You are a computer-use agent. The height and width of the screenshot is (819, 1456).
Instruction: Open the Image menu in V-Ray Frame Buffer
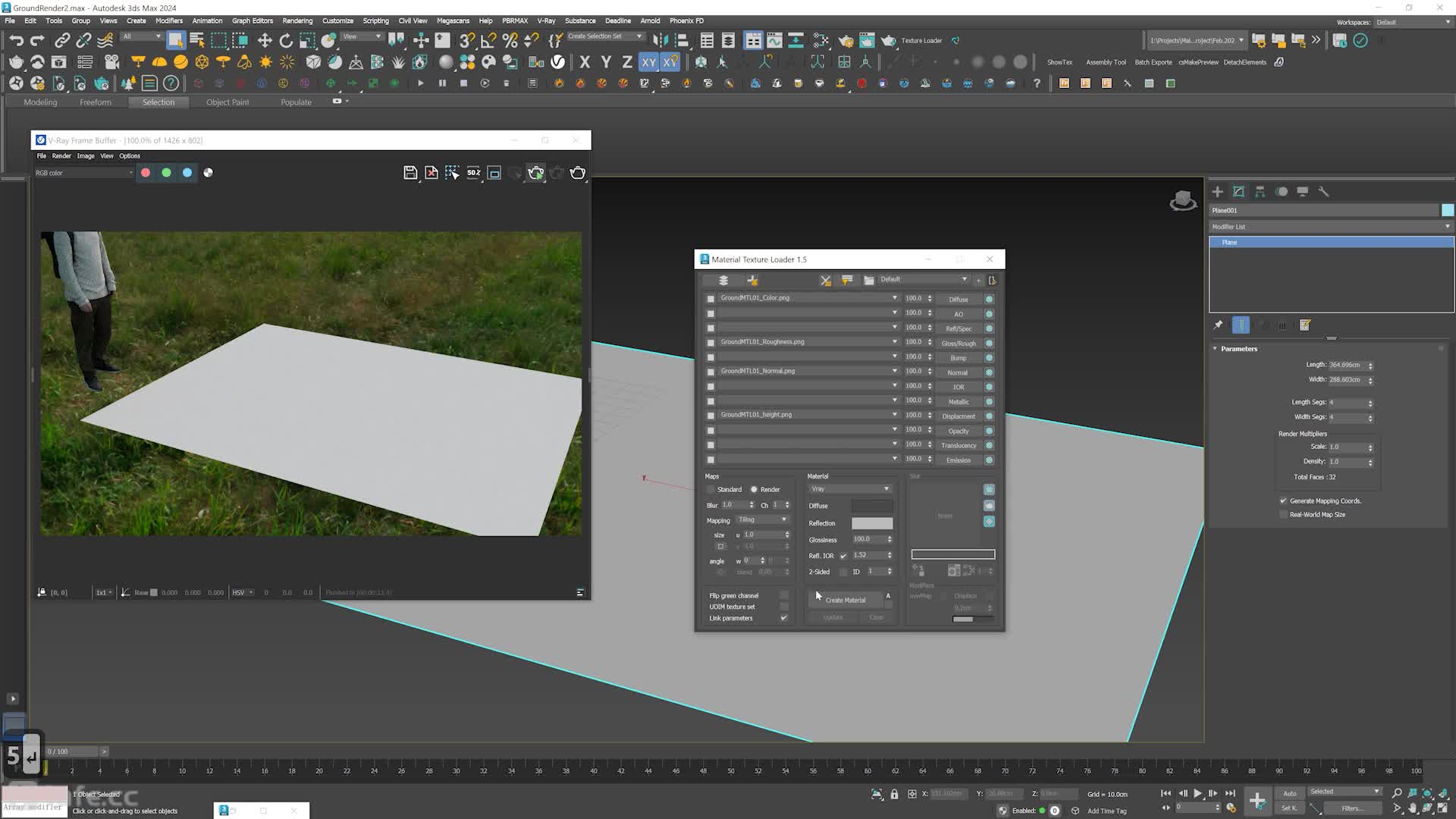86,156
